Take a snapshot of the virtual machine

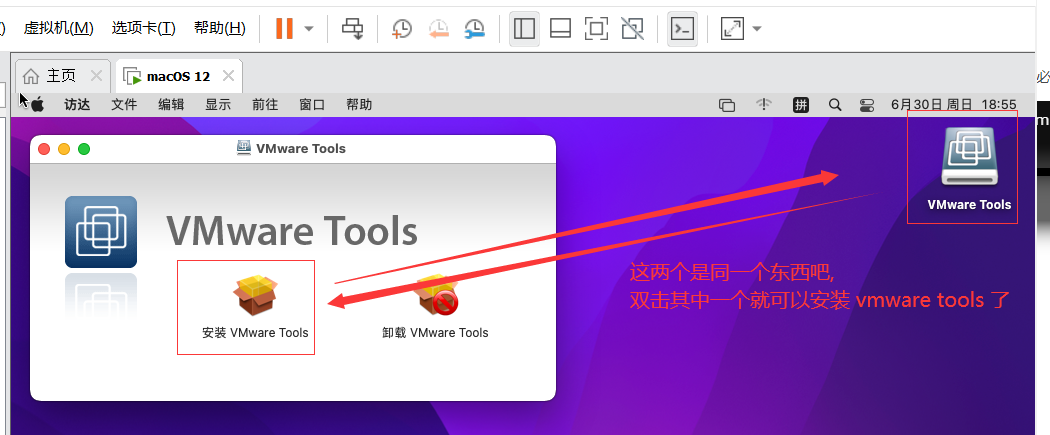(x=402, y=28)
